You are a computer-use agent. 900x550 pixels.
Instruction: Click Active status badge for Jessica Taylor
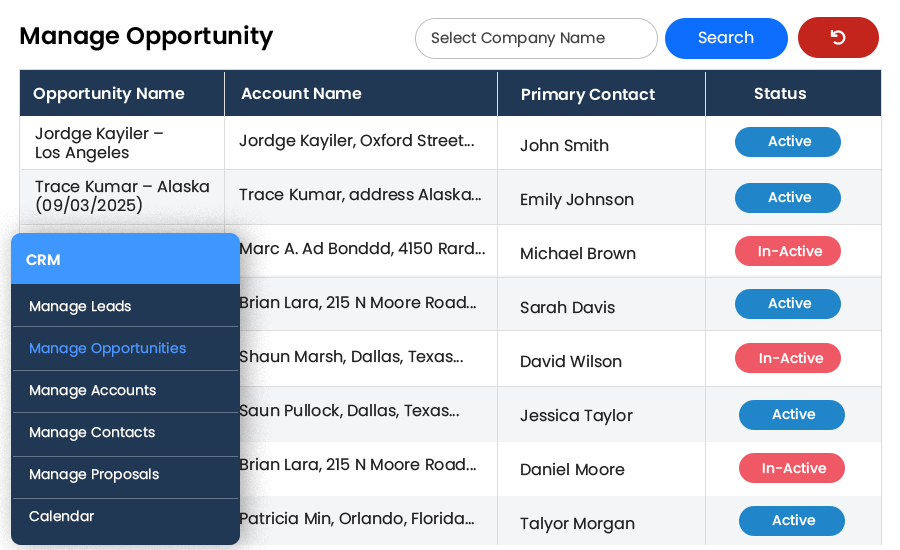coord(792,415)
